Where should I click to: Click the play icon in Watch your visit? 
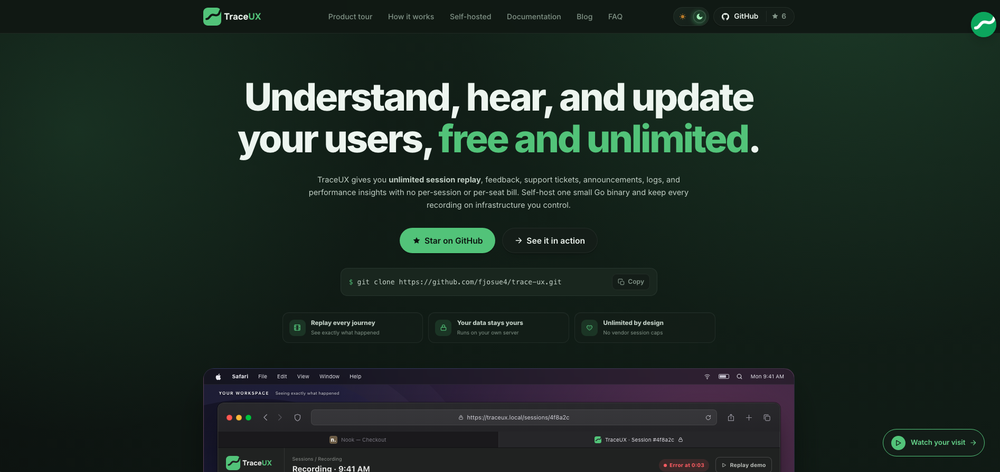(898, 443)
